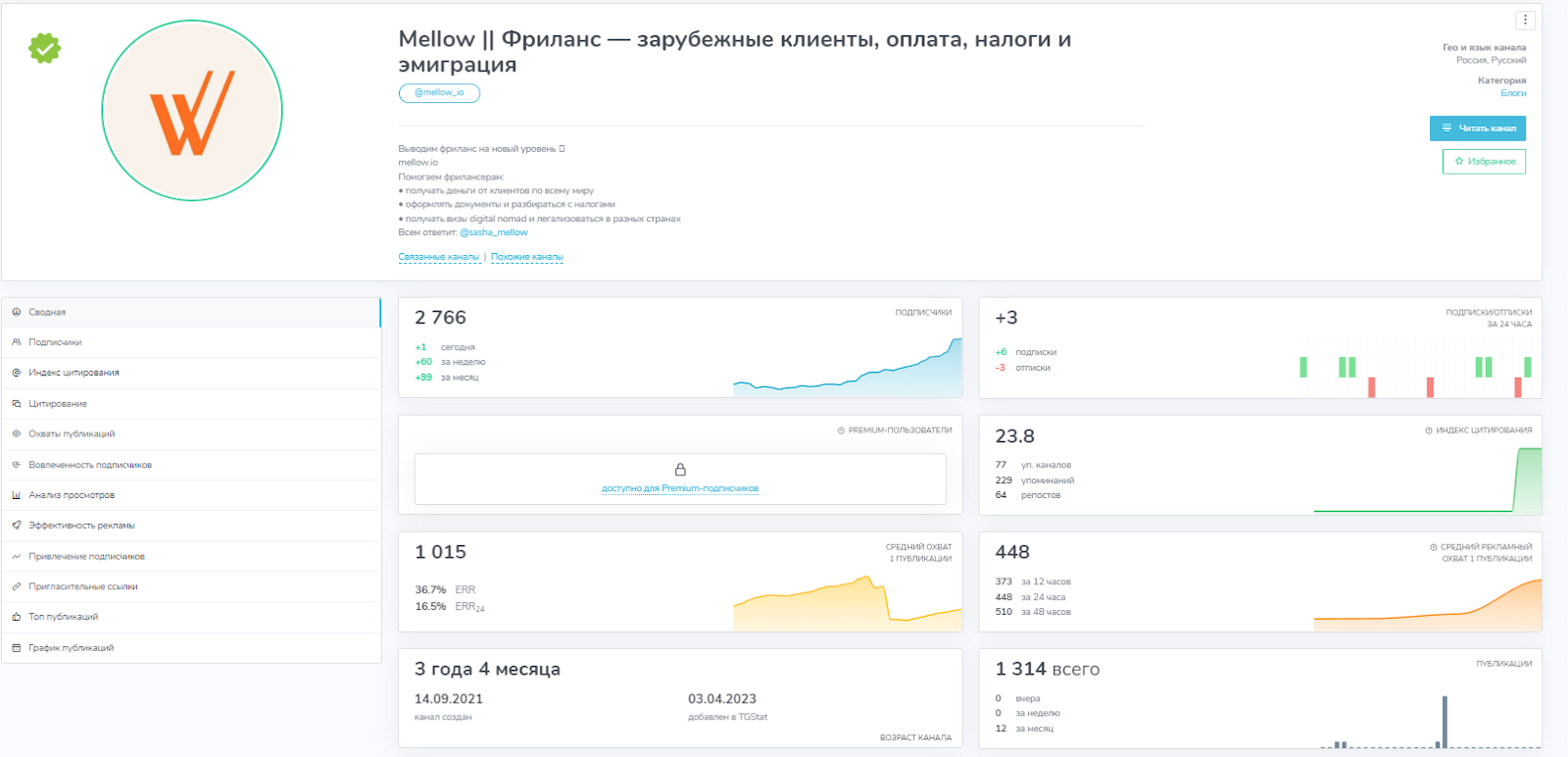Open the Связанные каналы link
The height and width of the screenshot is (757, 1568).
point(438,257)
